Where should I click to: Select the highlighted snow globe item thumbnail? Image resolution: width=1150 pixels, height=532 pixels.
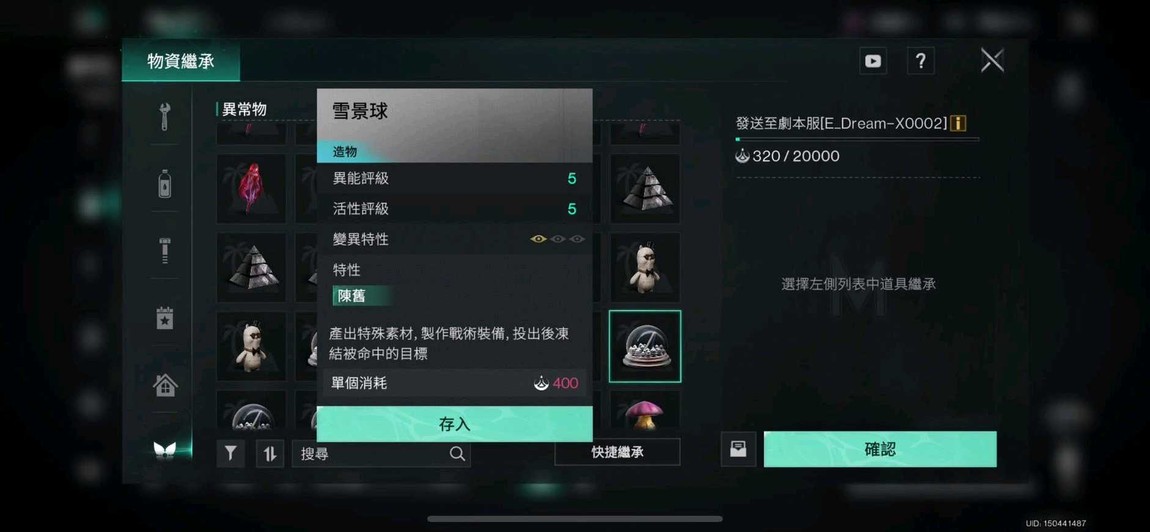[645, 346]
